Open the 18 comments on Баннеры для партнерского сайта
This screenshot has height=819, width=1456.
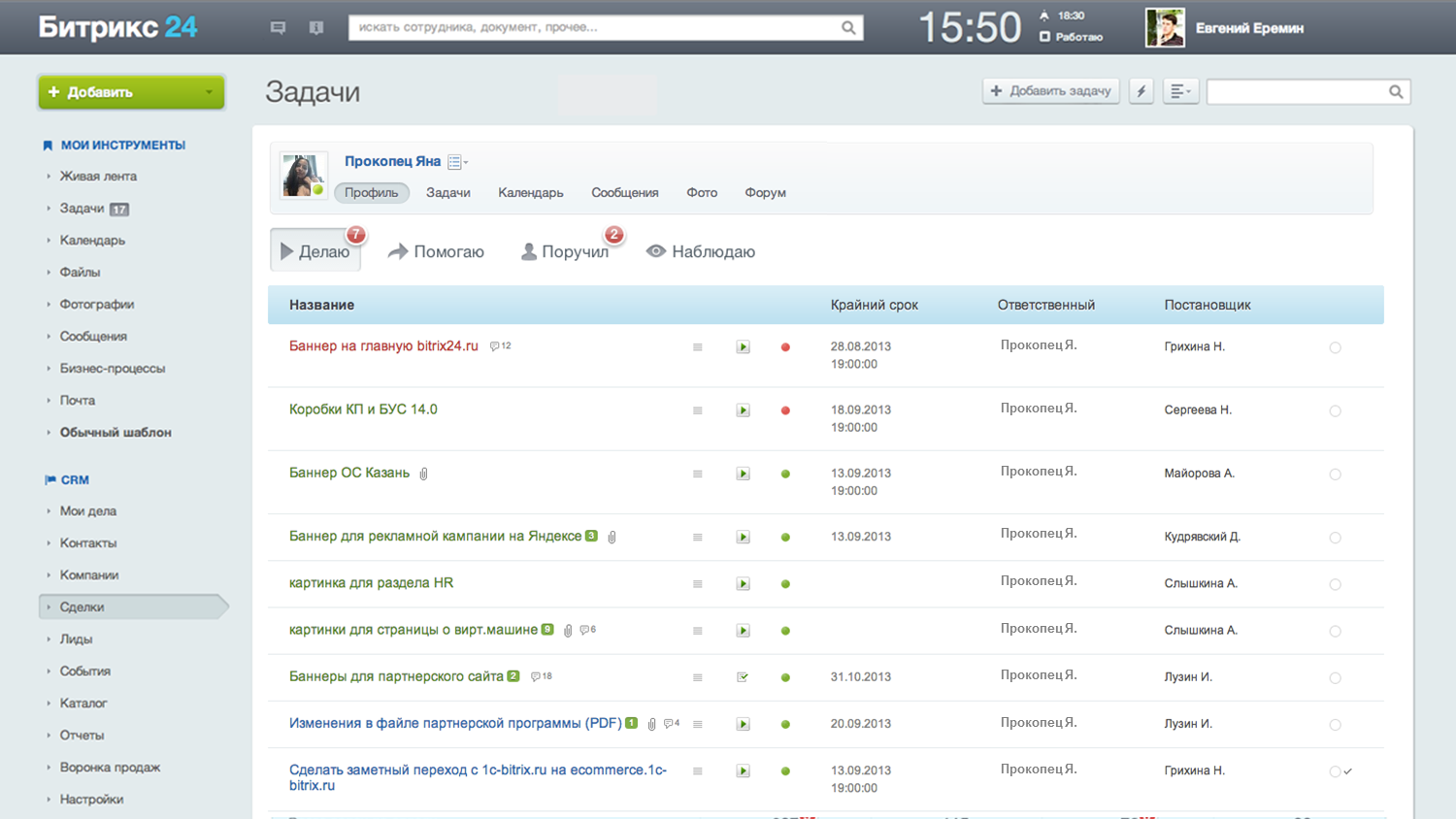541,676
